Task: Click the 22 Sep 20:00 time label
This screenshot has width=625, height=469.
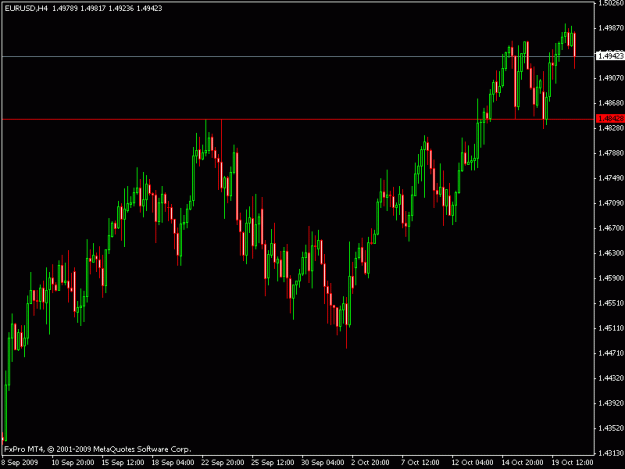Action: 223,462
